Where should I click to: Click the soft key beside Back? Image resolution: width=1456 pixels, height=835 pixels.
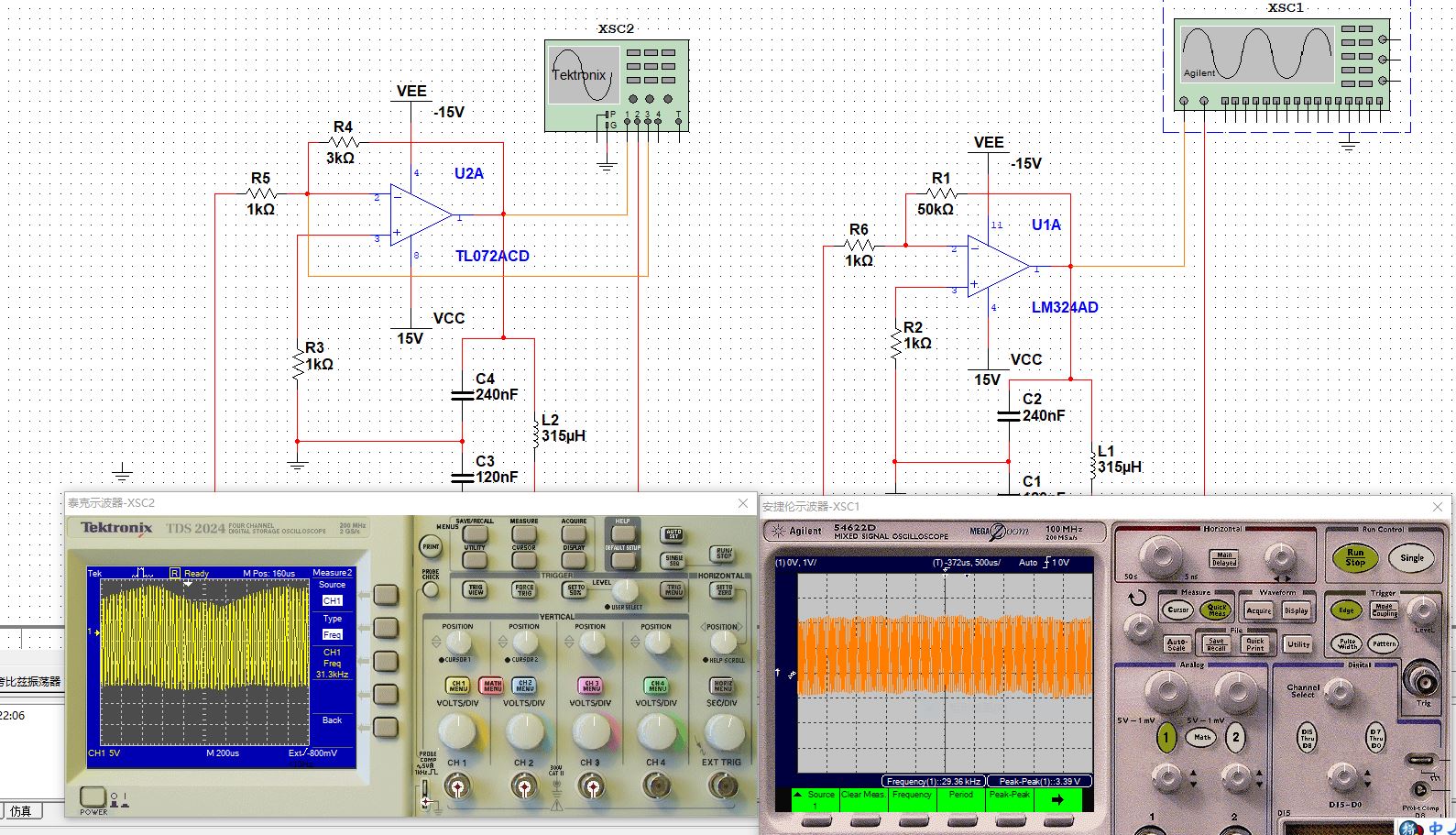tap(386, 727)
